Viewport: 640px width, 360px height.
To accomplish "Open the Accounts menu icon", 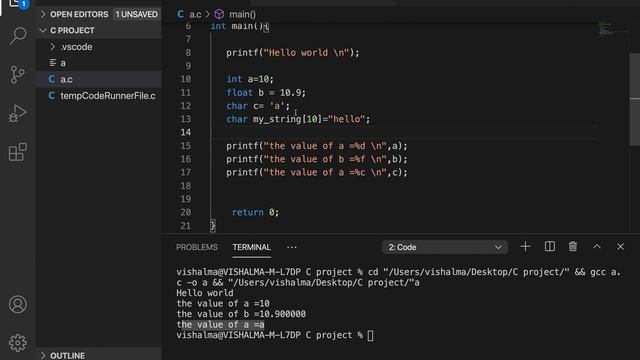I will coord(18,304).
